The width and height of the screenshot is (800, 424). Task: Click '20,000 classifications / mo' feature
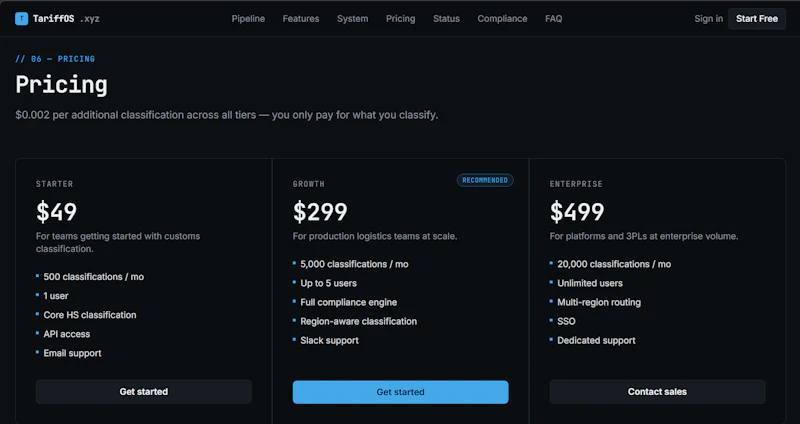pos(614,264)
